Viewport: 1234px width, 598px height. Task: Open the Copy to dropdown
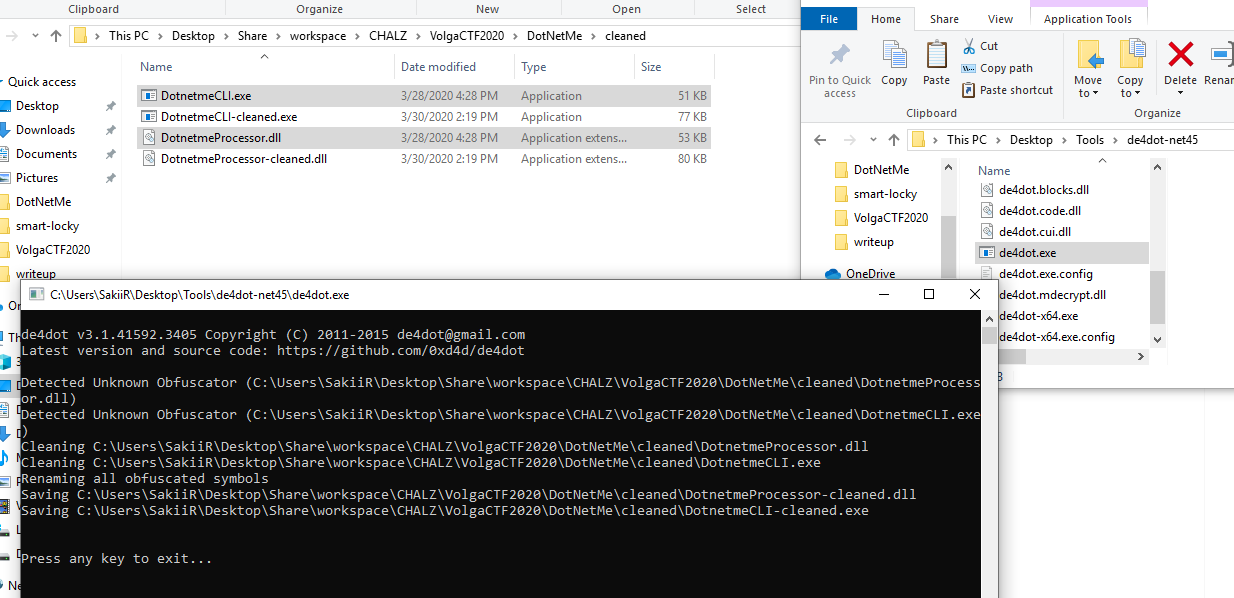[x=1130, y=68]
